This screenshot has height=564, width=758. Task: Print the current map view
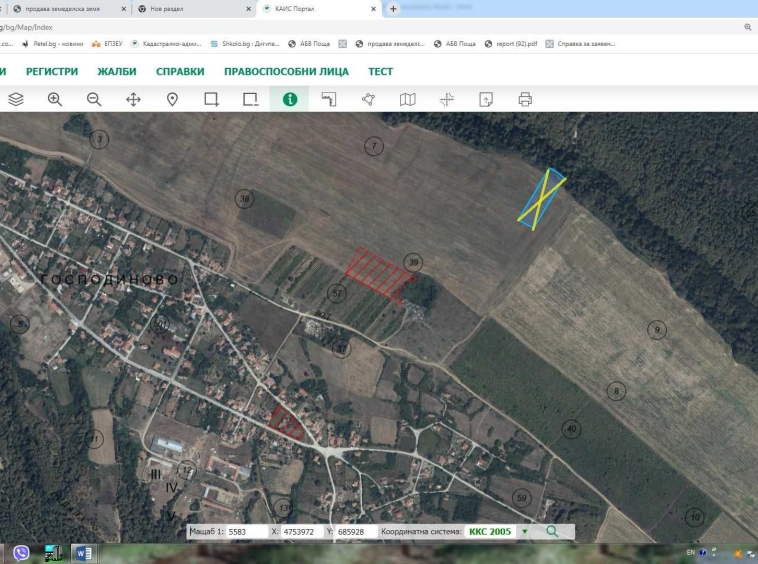pyautogui.click(x=525, y=99)
